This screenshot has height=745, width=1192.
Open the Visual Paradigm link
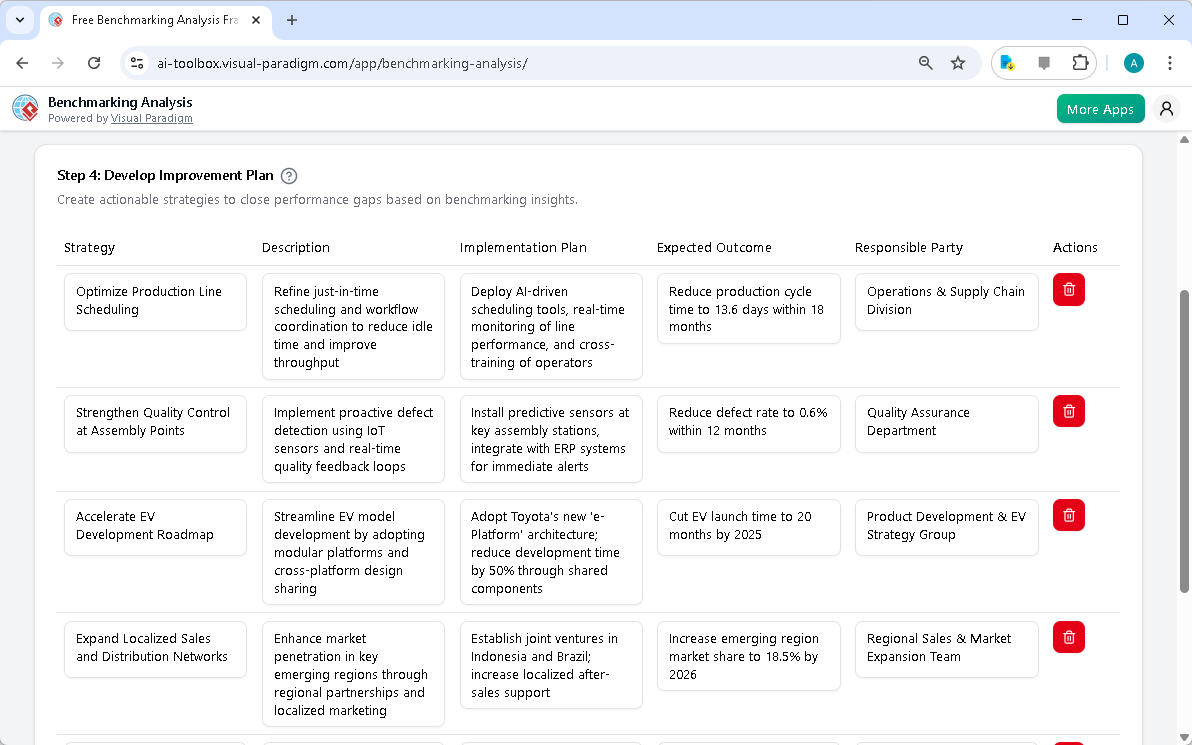tap(151, 118)
